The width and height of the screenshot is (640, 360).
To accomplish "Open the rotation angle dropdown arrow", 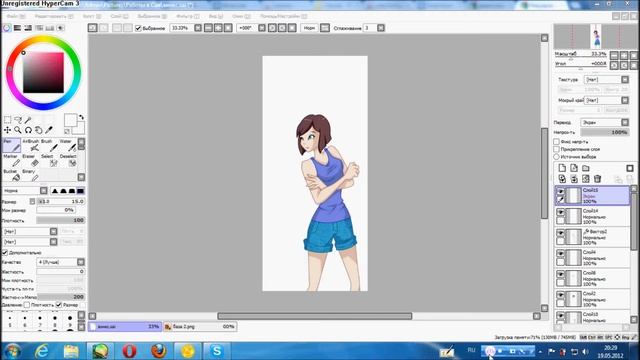I will pos(262,28).
